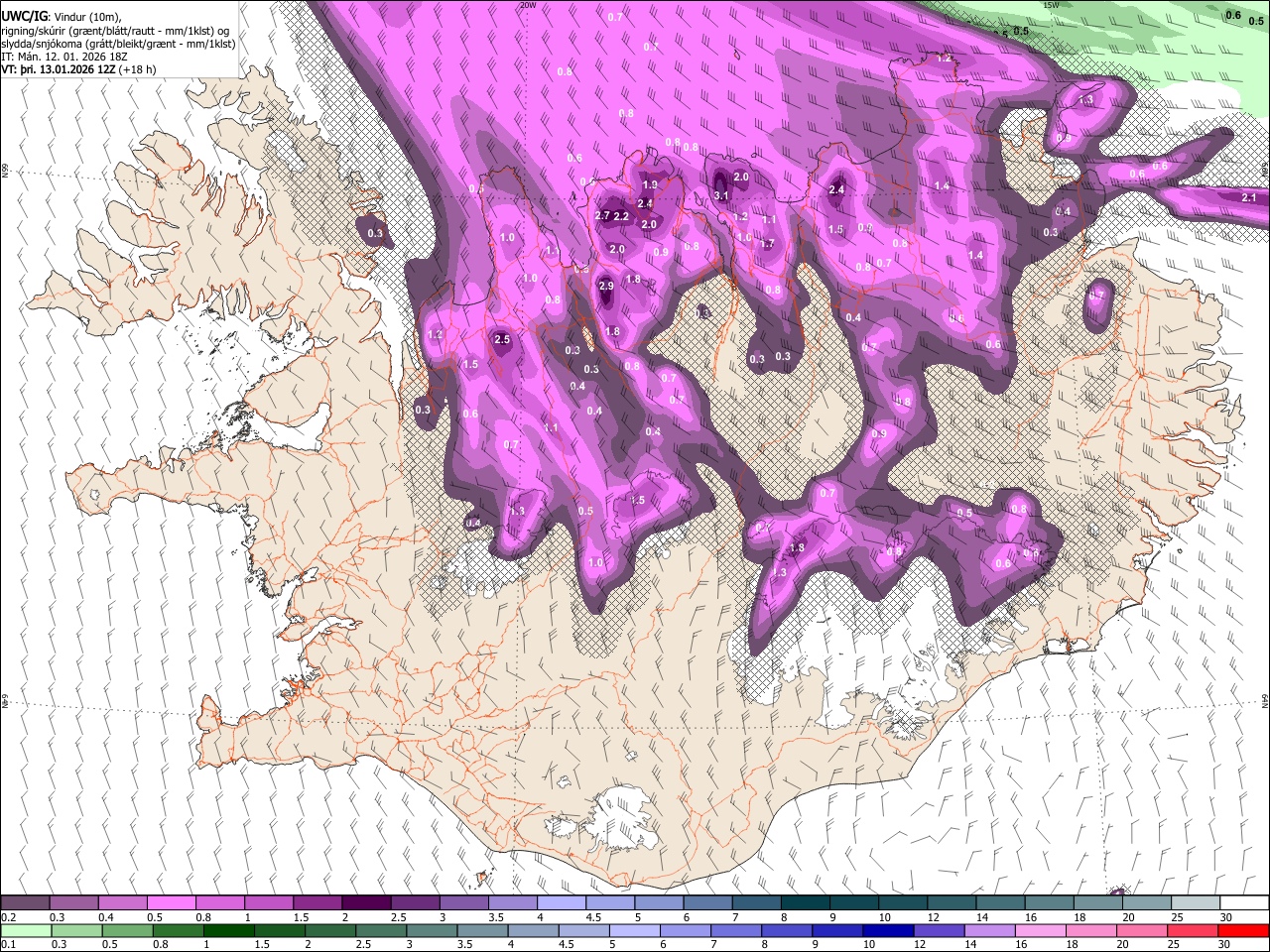Select top-row legend swatch between 8 and 9
1270x952 pixels.
pyautogui.click(x=805, y=903)
